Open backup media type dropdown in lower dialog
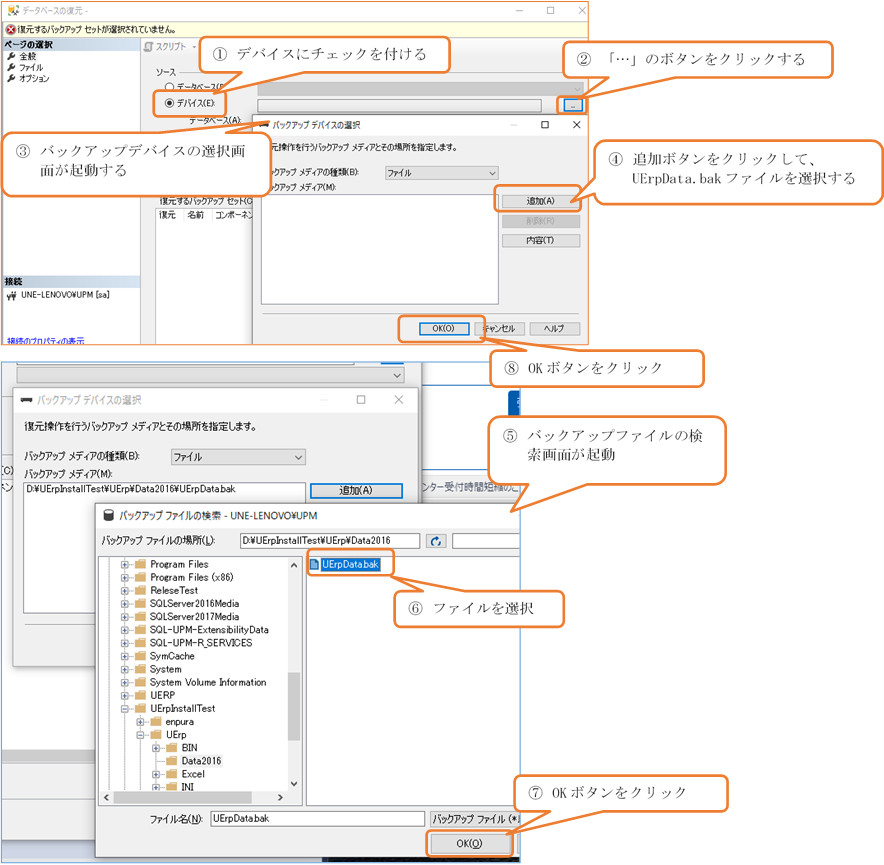This screenshot has height=865, width=884. point(238,457)
